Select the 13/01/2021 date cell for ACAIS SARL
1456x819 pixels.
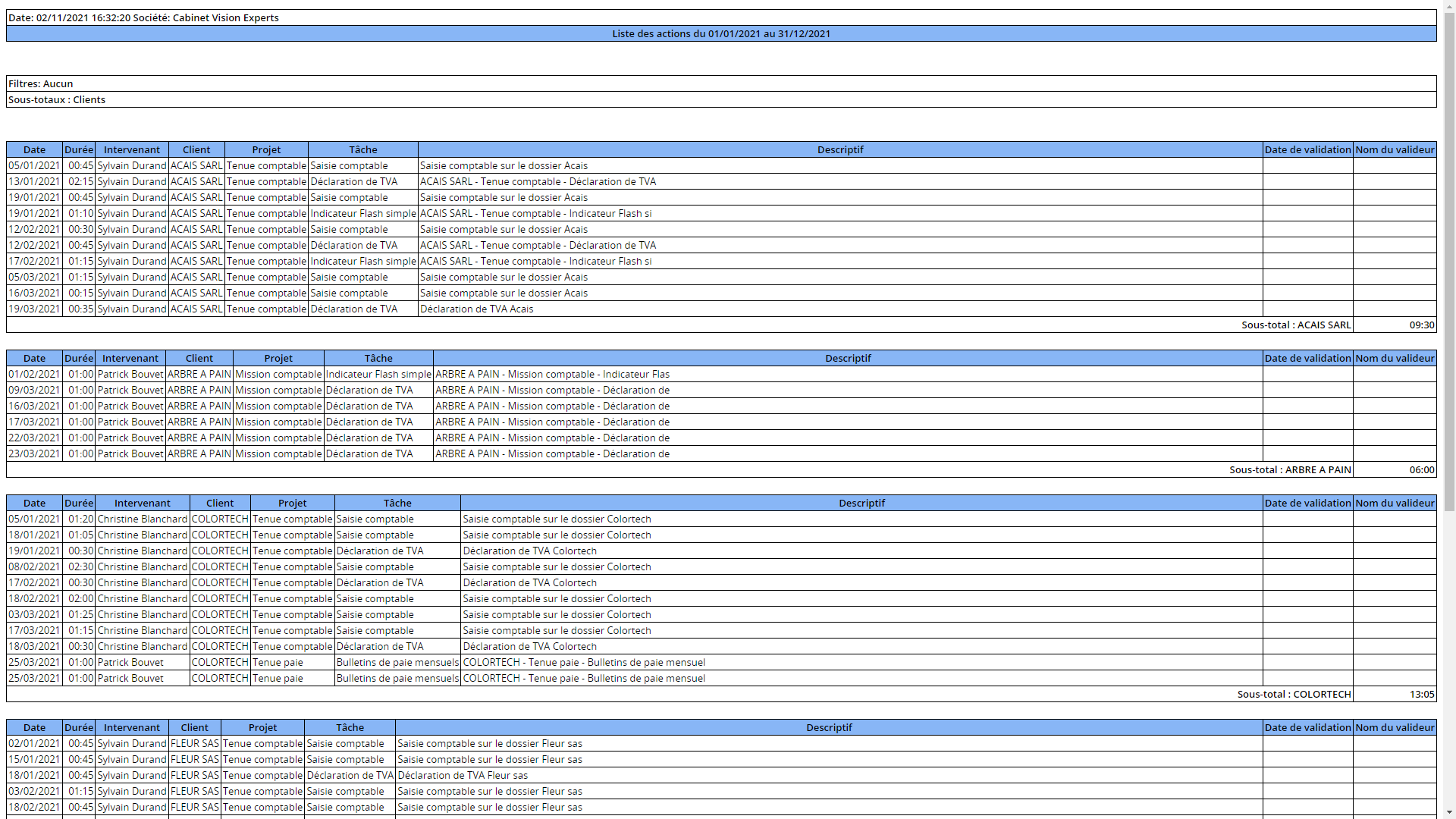(34, 181)
